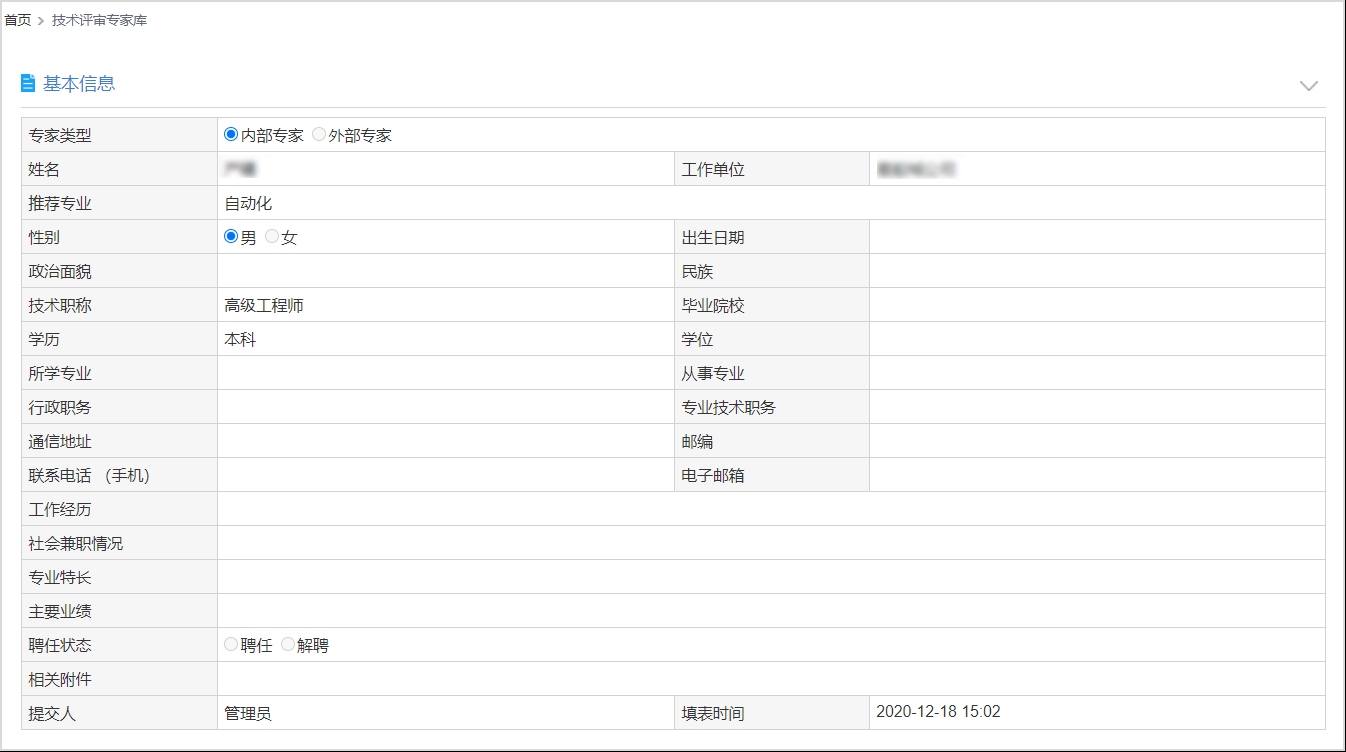Click the 工作经历 text area
This screenshot has width=1346, height=752.
(770, 509)
